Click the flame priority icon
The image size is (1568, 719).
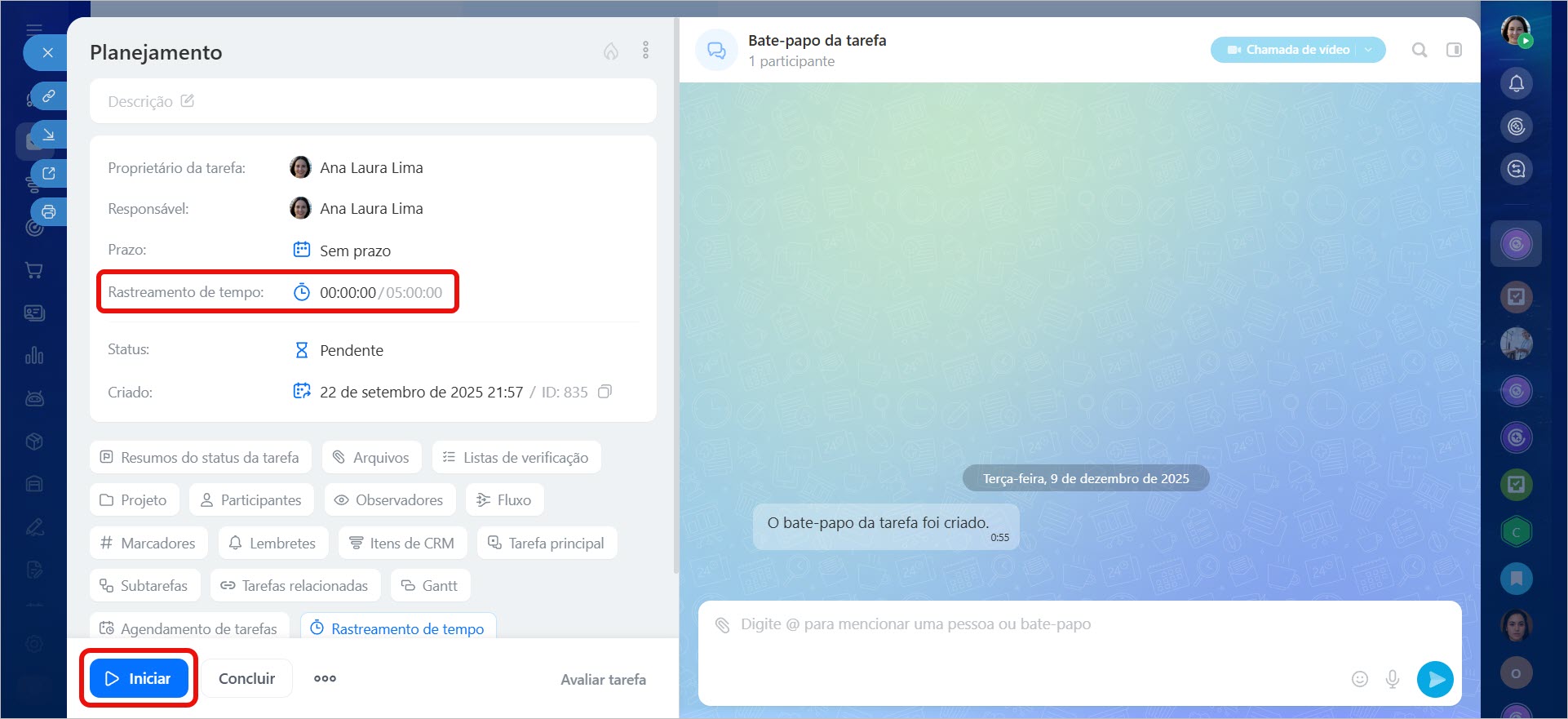tap(610, 51)
